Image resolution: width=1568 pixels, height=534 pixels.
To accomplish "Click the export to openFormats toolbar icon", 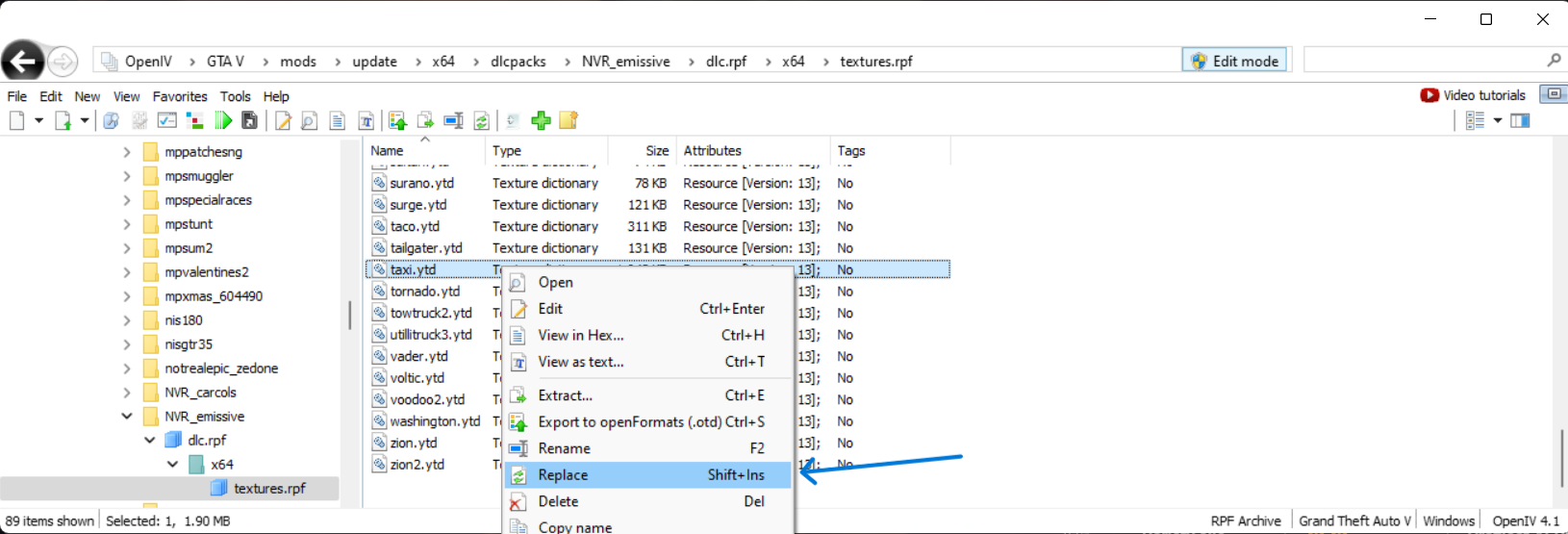I will pos(397,120).
